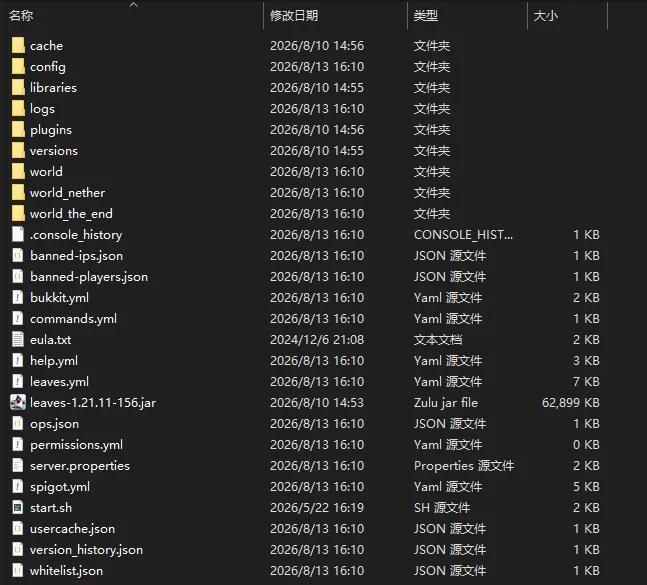The image size is (647, 585).
Task: Toggle the sort arrow above 名称
Action: coord(133,5)
